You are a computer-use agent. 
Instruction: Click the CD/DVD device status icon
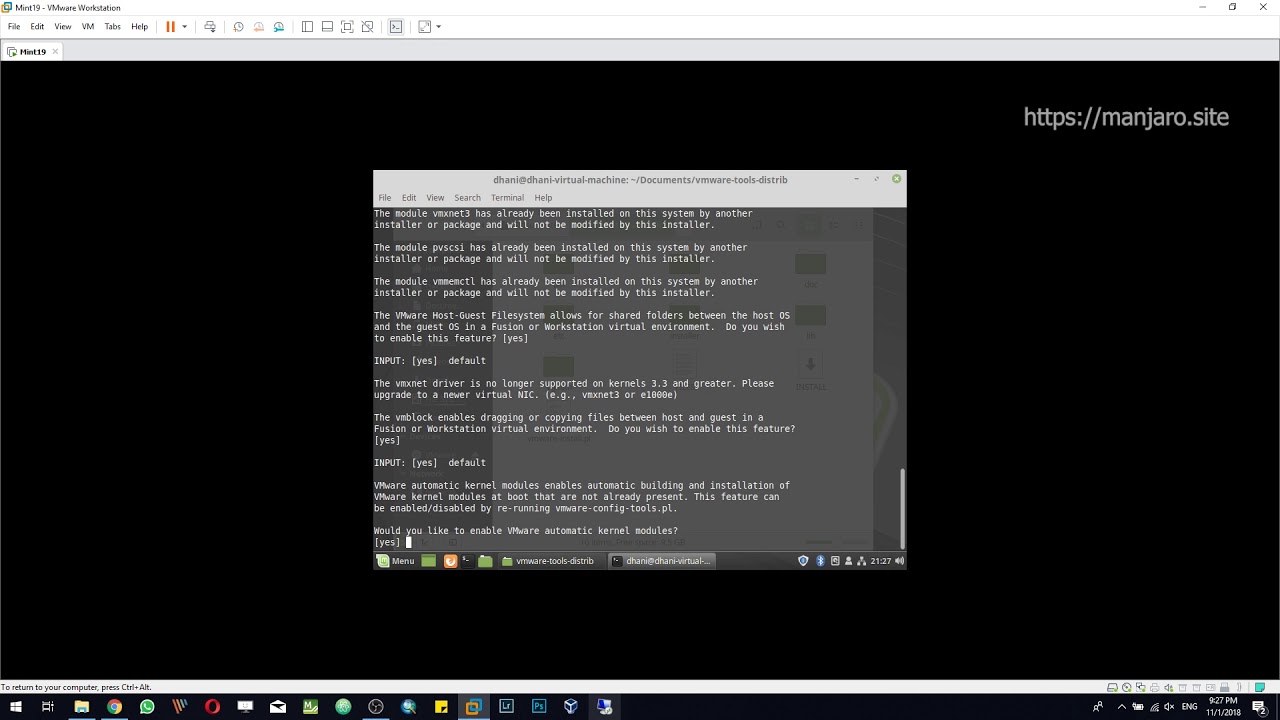coord(1127,687)
